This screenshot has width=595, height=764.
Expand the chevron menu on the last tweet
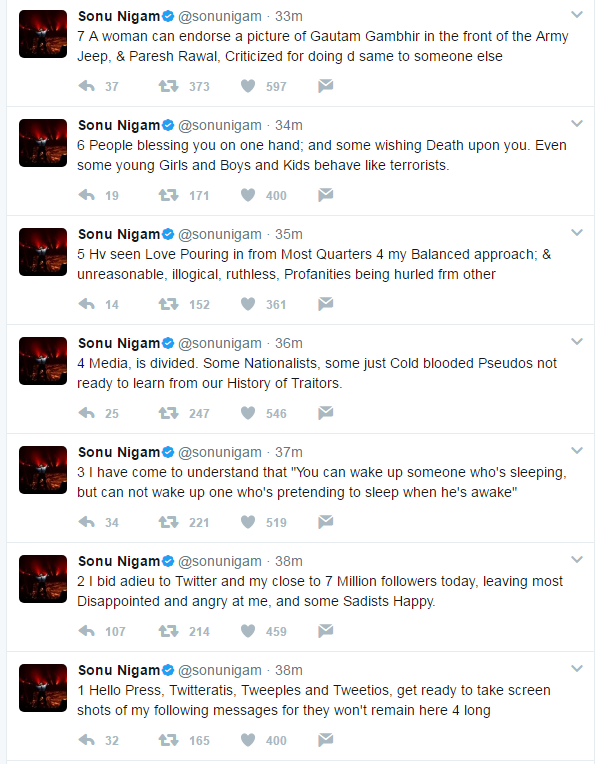point(577,668)
